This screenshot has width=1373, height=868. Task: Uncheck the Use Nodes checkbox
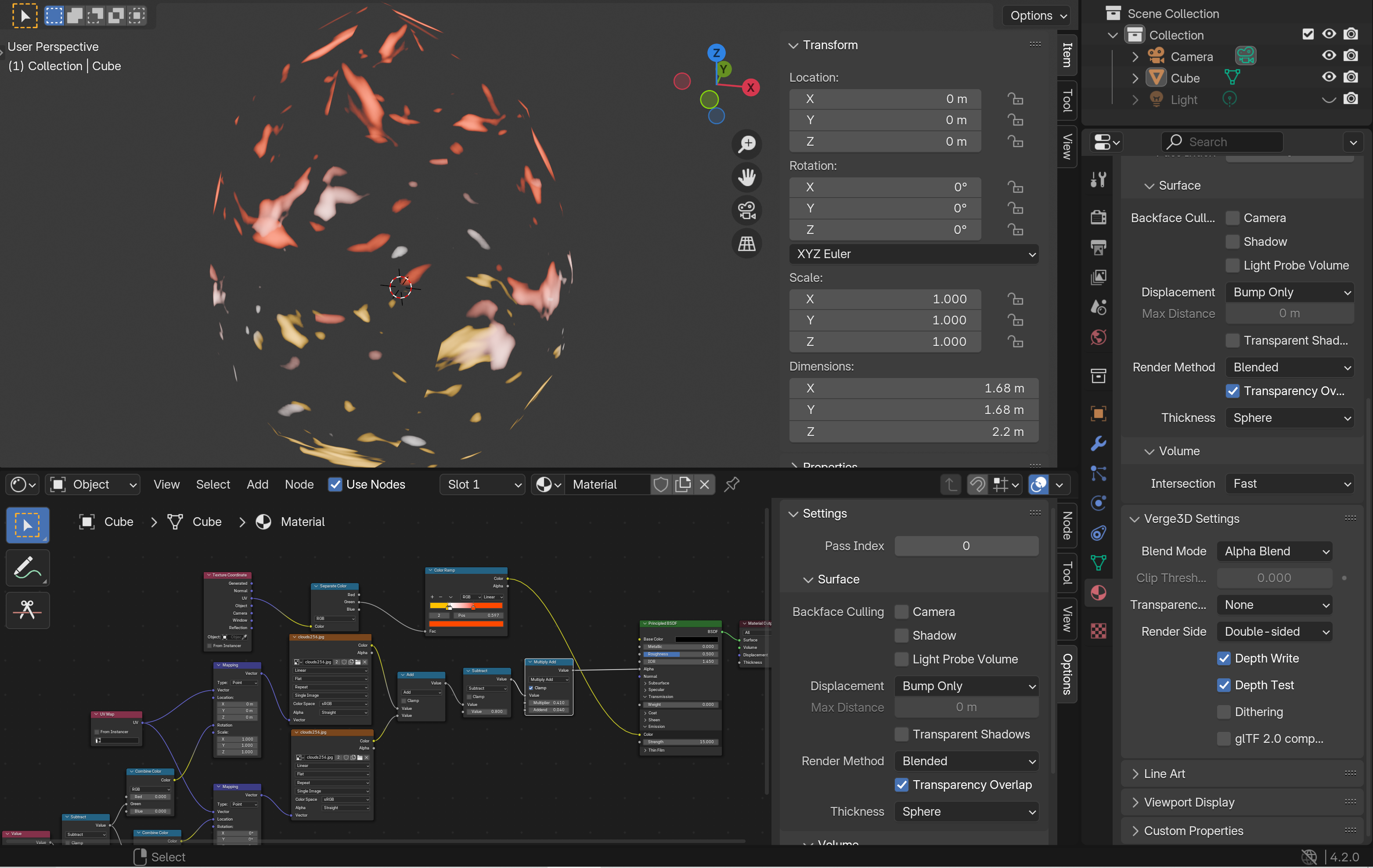(x=335, y=484)
